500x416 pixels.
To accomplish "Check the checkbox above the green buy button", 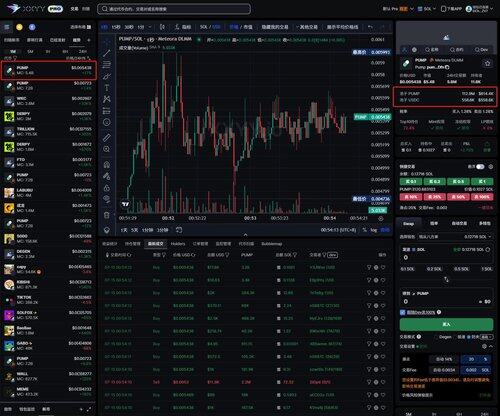I will click(402, 312).
